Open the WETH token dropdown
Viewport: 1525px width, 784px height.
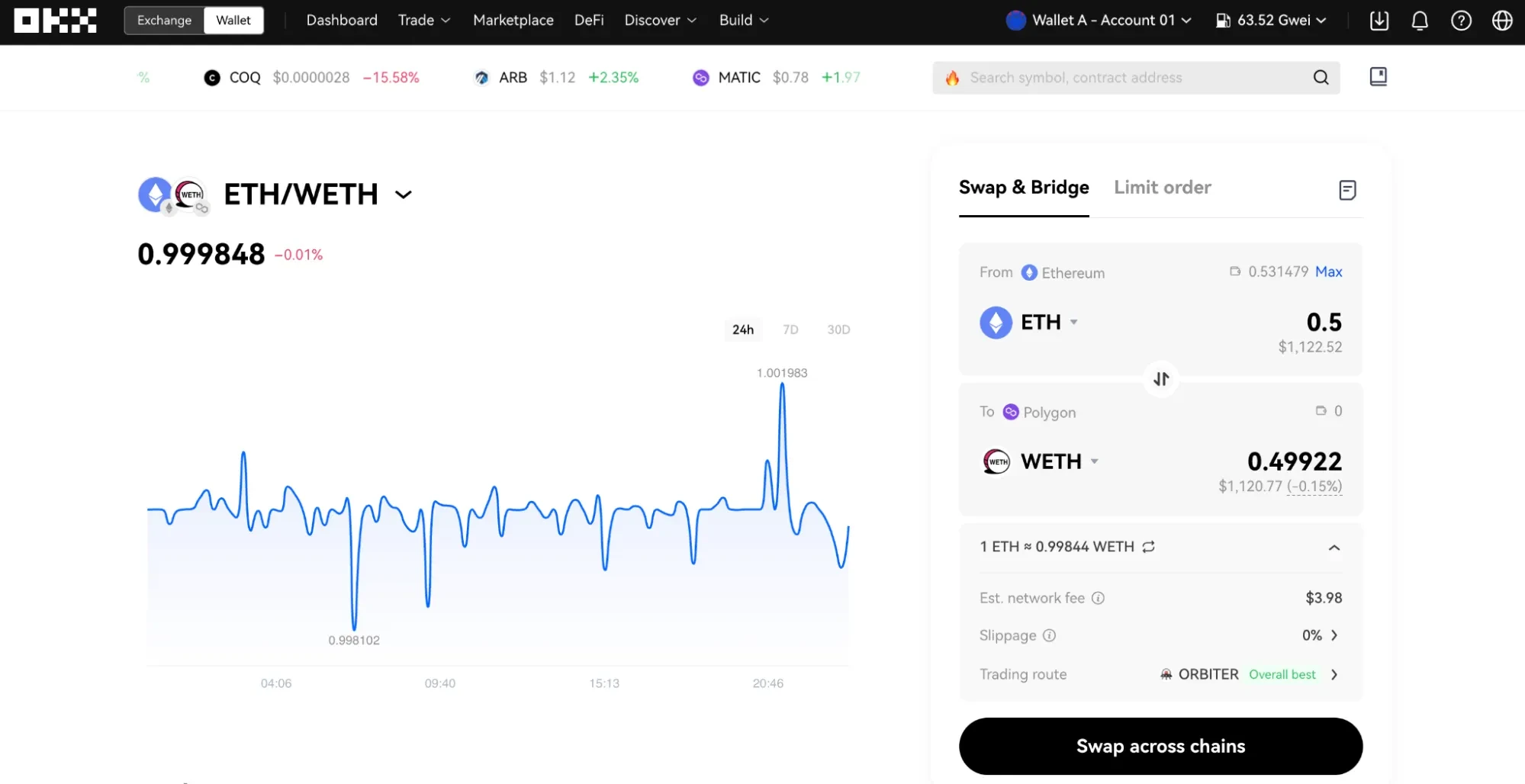click(x=1040, y=461)
